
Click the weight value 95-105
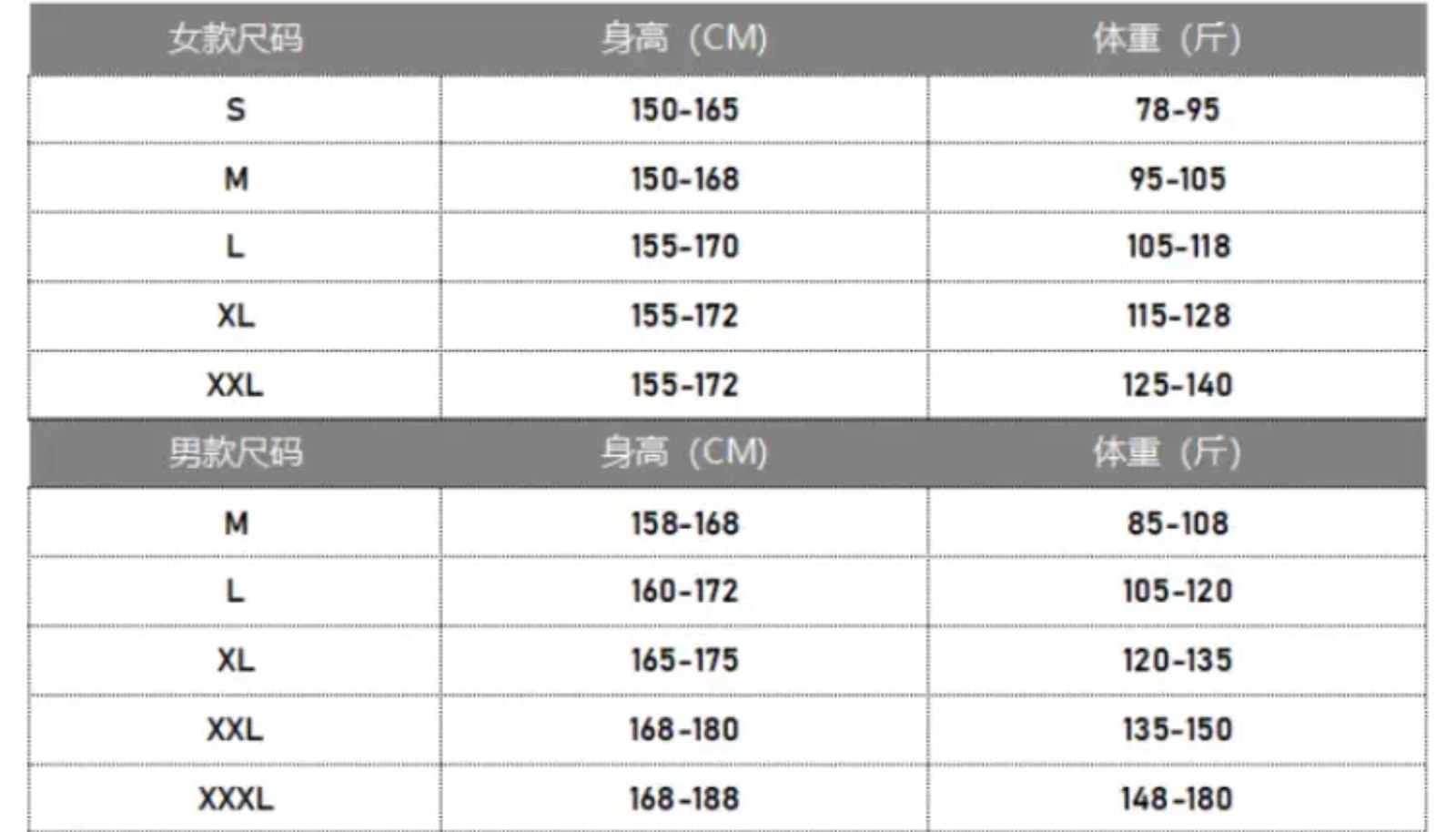click(1177, 178)
